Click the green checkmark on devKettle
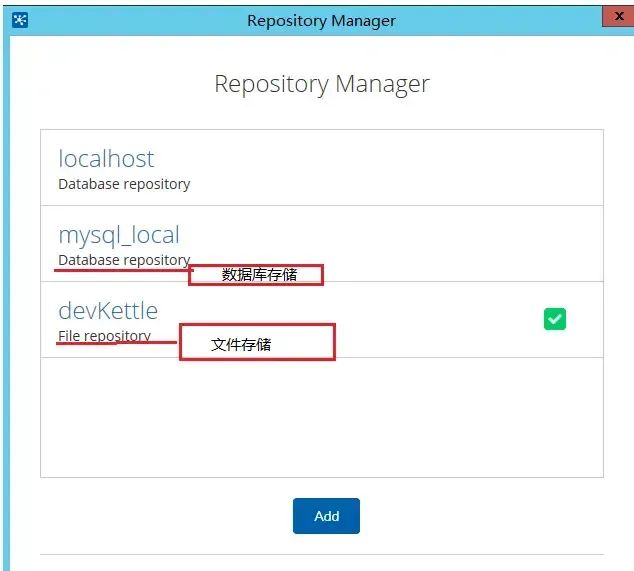 tap(555, 319)
